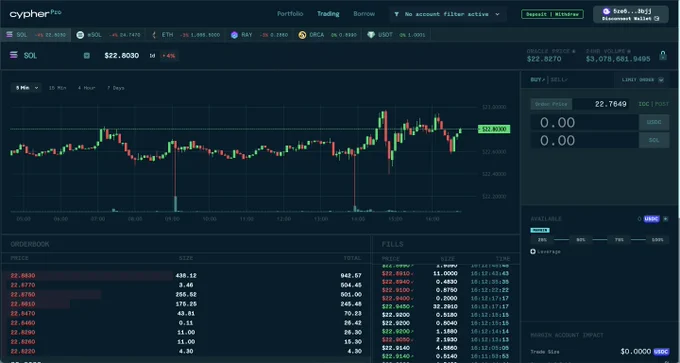Image resolution: width=680 pixels, height=363 pixels.
Task: Click fill row priced $22.9450
Action: [x=445, y=306]
